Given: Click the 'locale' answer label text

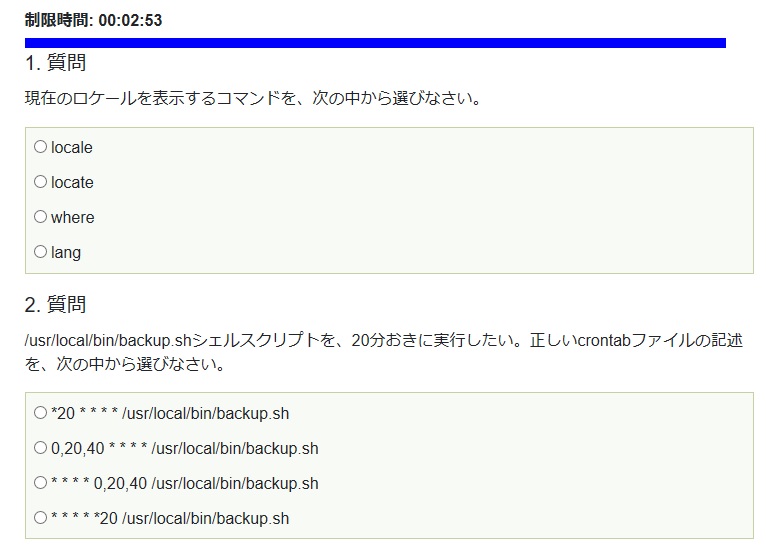Looking at the screenshot, I should [72, 148].
